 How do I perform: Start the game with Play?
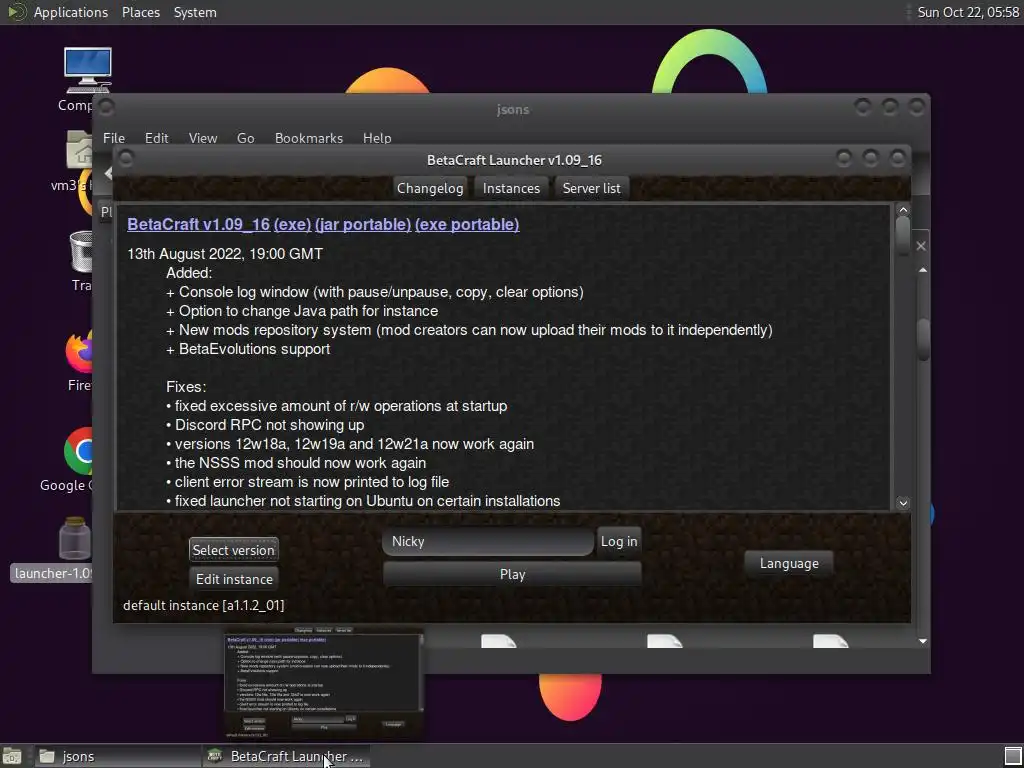pyautogui.click(x=512, y=574)
